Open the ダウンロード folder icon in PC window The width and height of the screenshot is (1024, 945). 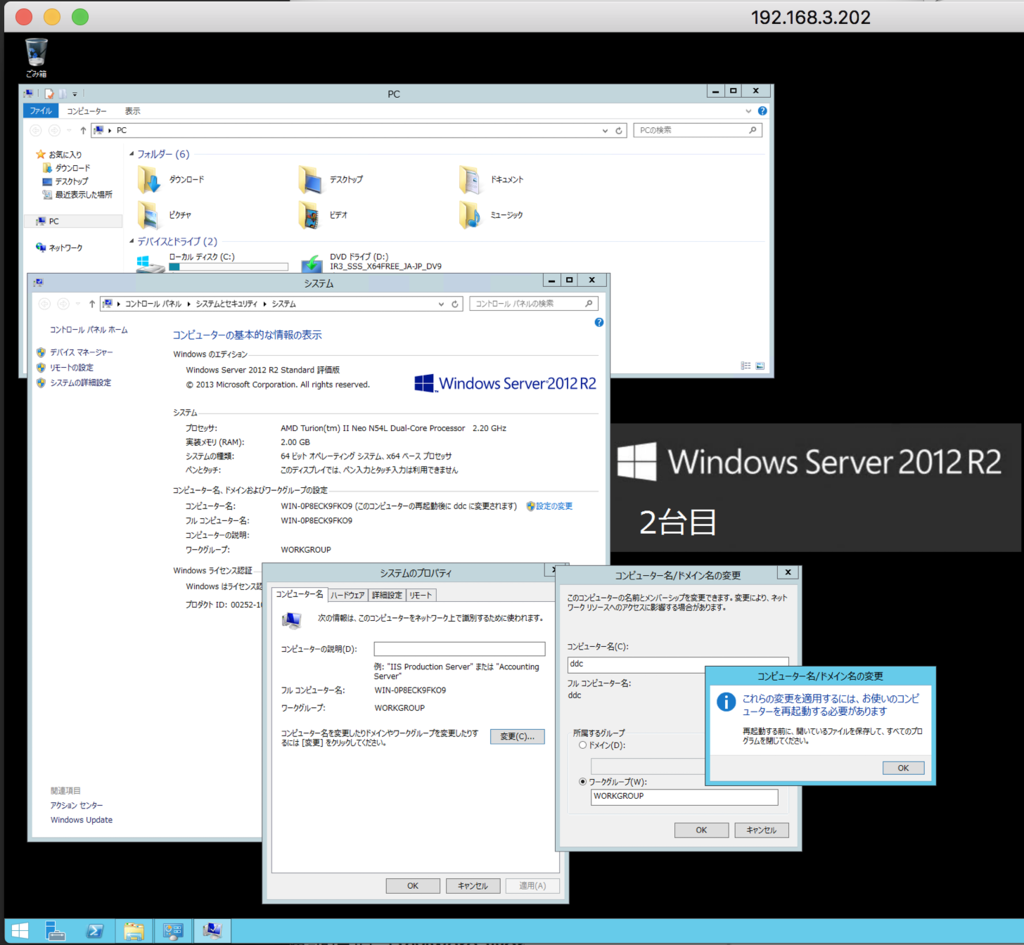149,180
